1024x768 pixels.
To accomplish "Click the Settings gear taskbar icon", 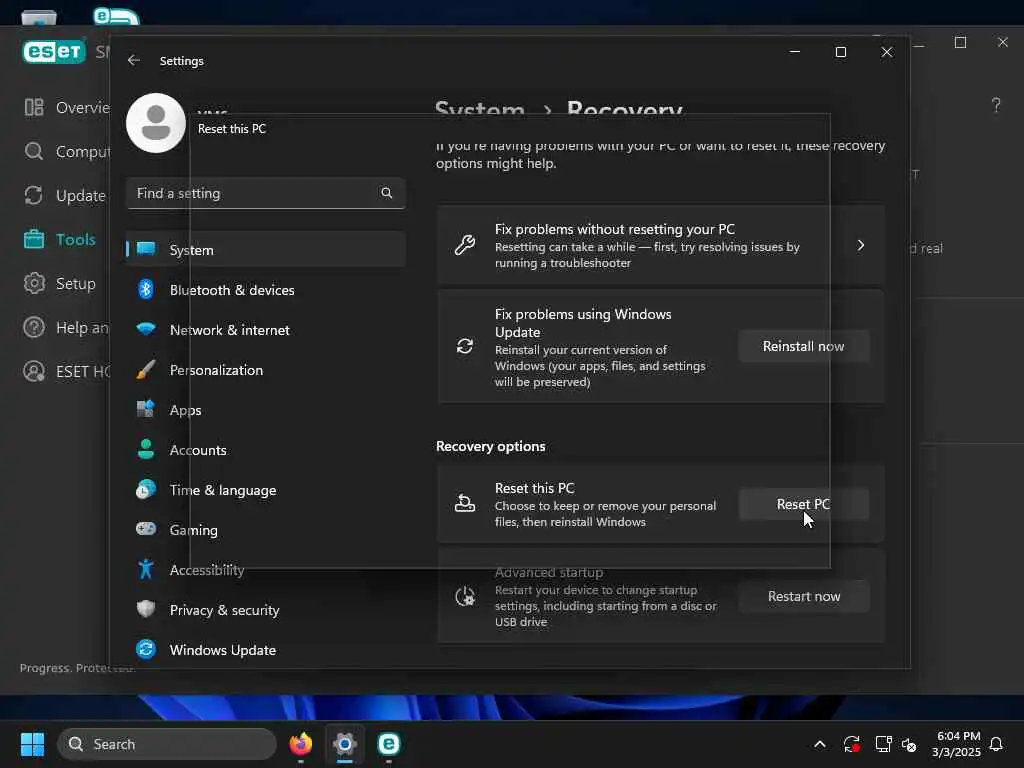I will point(345,744).
